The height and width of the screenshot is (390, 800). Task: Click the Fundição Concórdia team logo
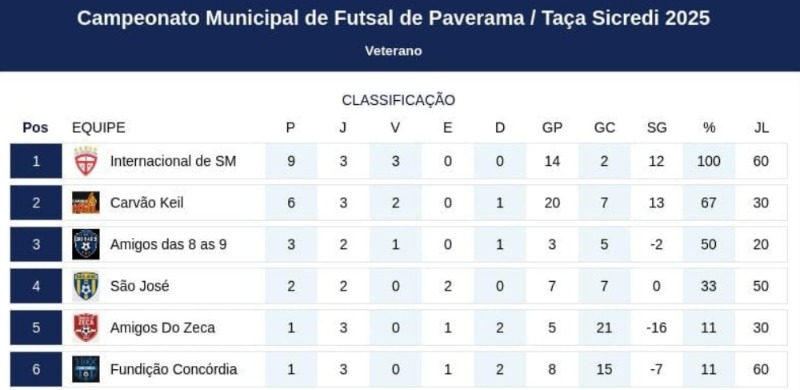click(86, 369)
